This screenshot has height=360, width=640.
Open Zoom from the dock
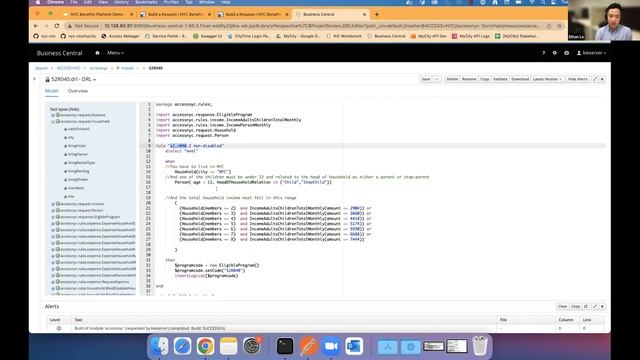coord(331,347)
